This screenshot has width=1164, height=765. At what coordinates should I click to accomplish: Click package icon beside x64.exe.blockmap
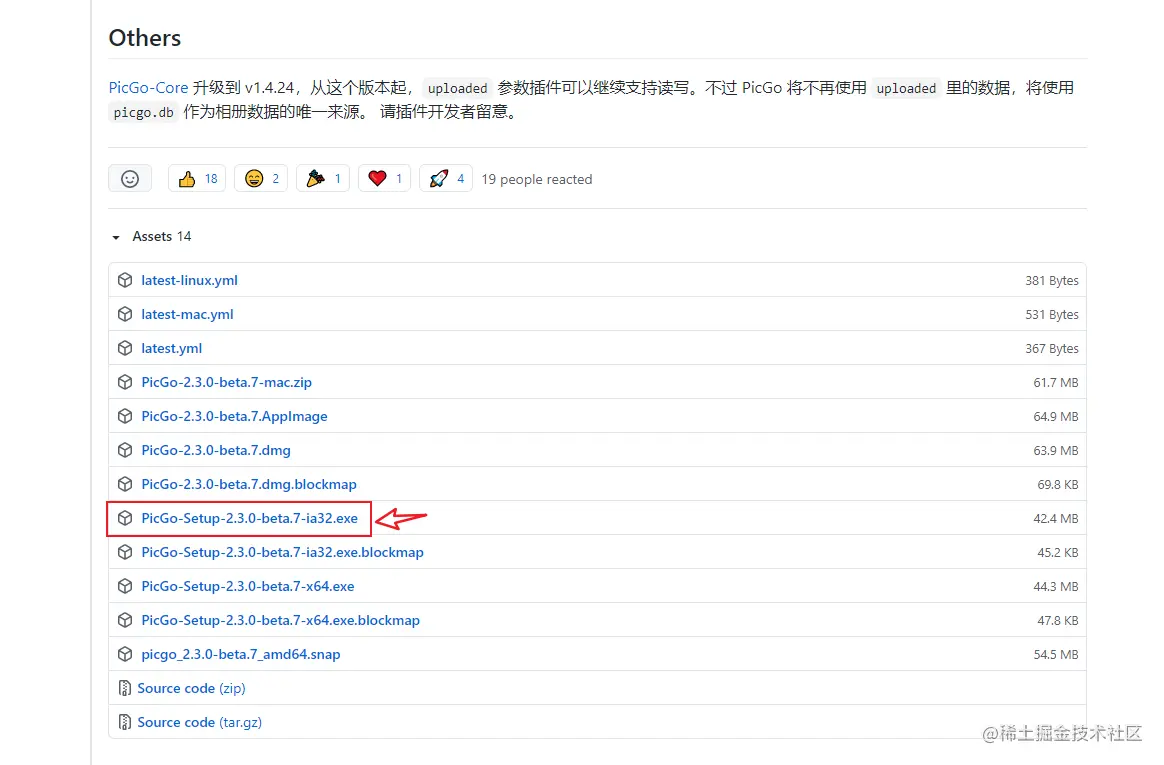click(125, 621)
